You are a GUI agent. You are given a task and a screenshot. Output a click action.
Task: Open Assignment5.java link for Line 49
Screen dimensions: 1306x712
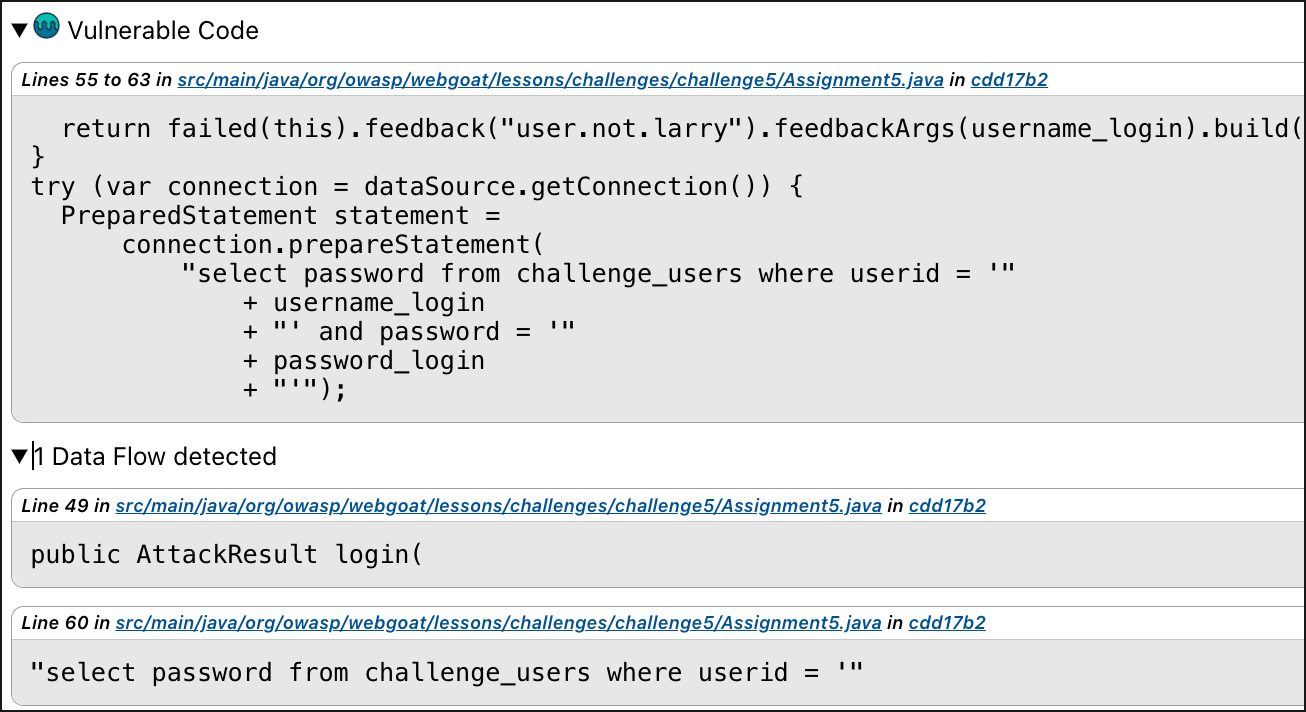click(498, 506)
